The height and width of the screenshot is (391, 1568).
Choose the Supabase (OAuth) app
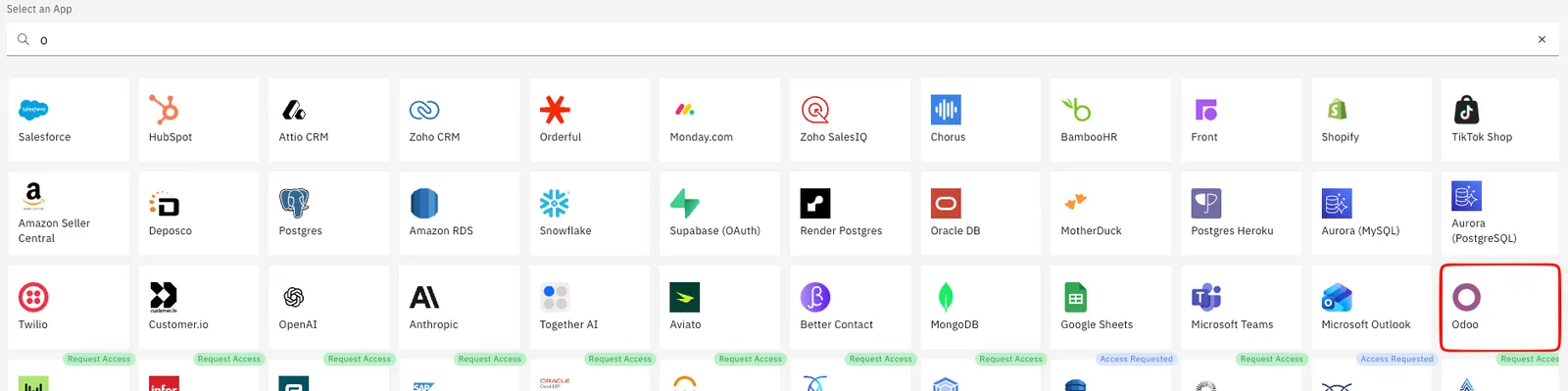720,214
